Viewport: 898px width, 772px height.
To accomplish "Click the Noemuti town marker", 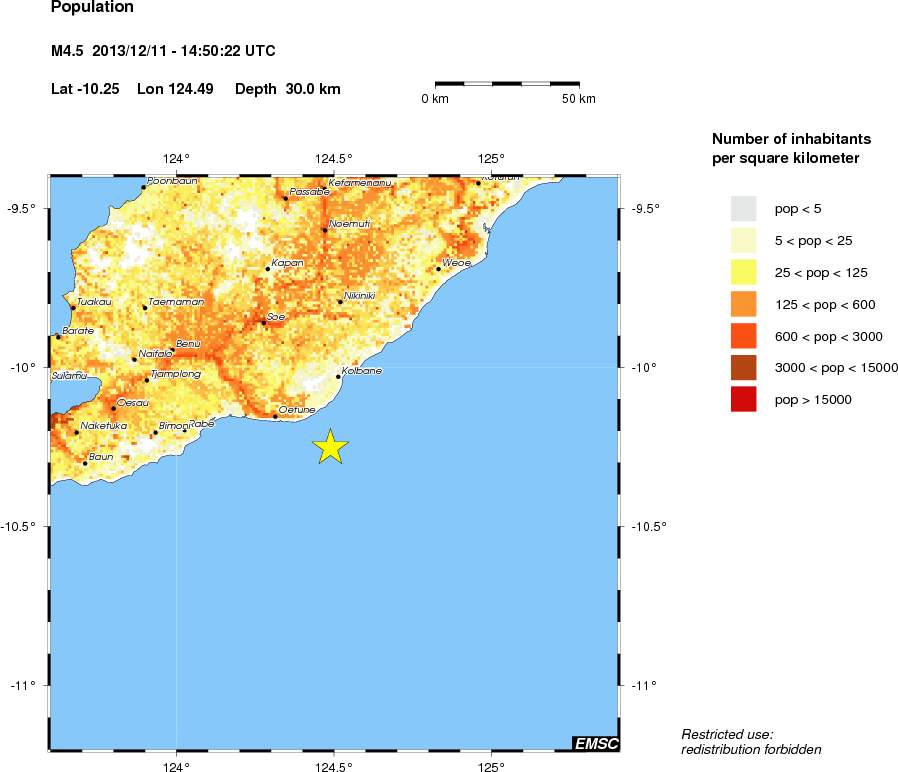I will pyautogui.click(x=327, y=228).
